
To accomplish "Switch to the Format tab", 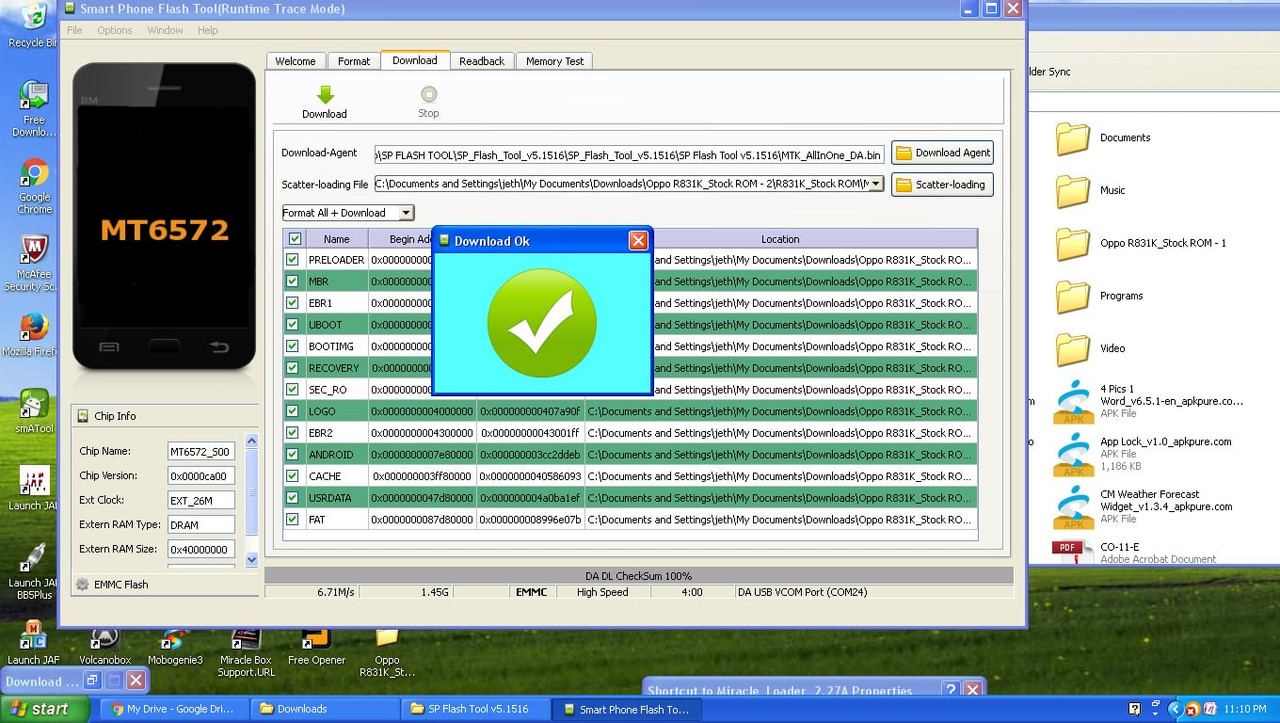I will coord(354,61).
